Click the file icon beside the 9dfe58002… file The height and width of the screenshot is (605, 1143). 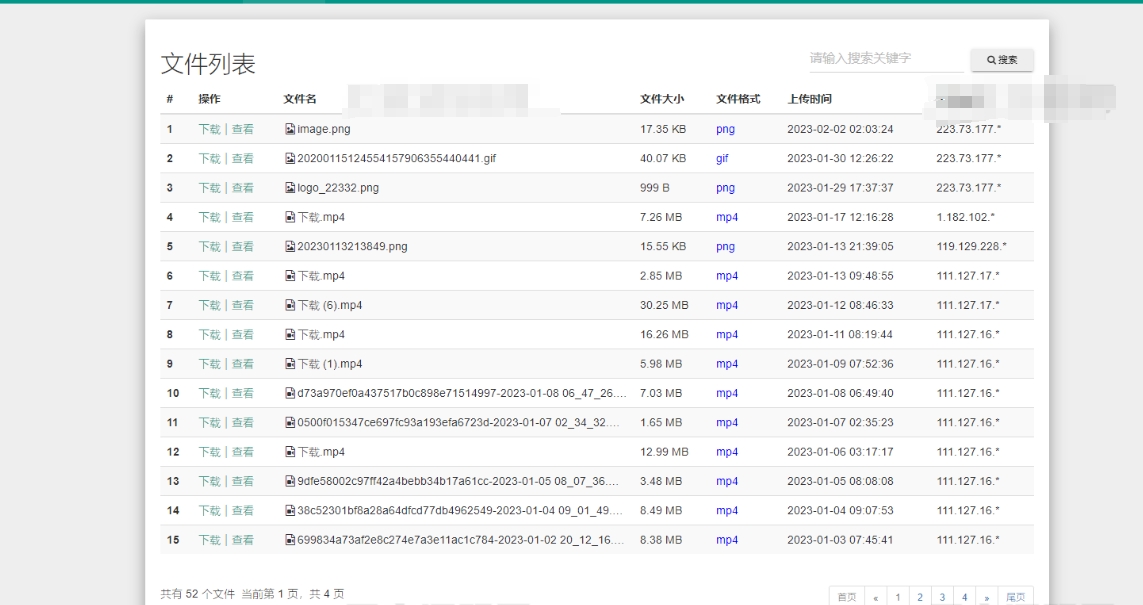point(290,481)
